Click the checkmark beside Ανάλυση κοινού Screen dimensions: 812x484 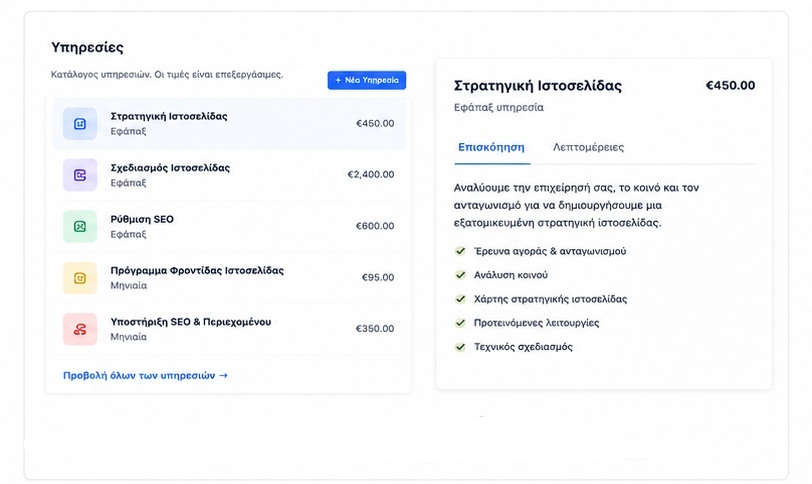pos(460,275)
